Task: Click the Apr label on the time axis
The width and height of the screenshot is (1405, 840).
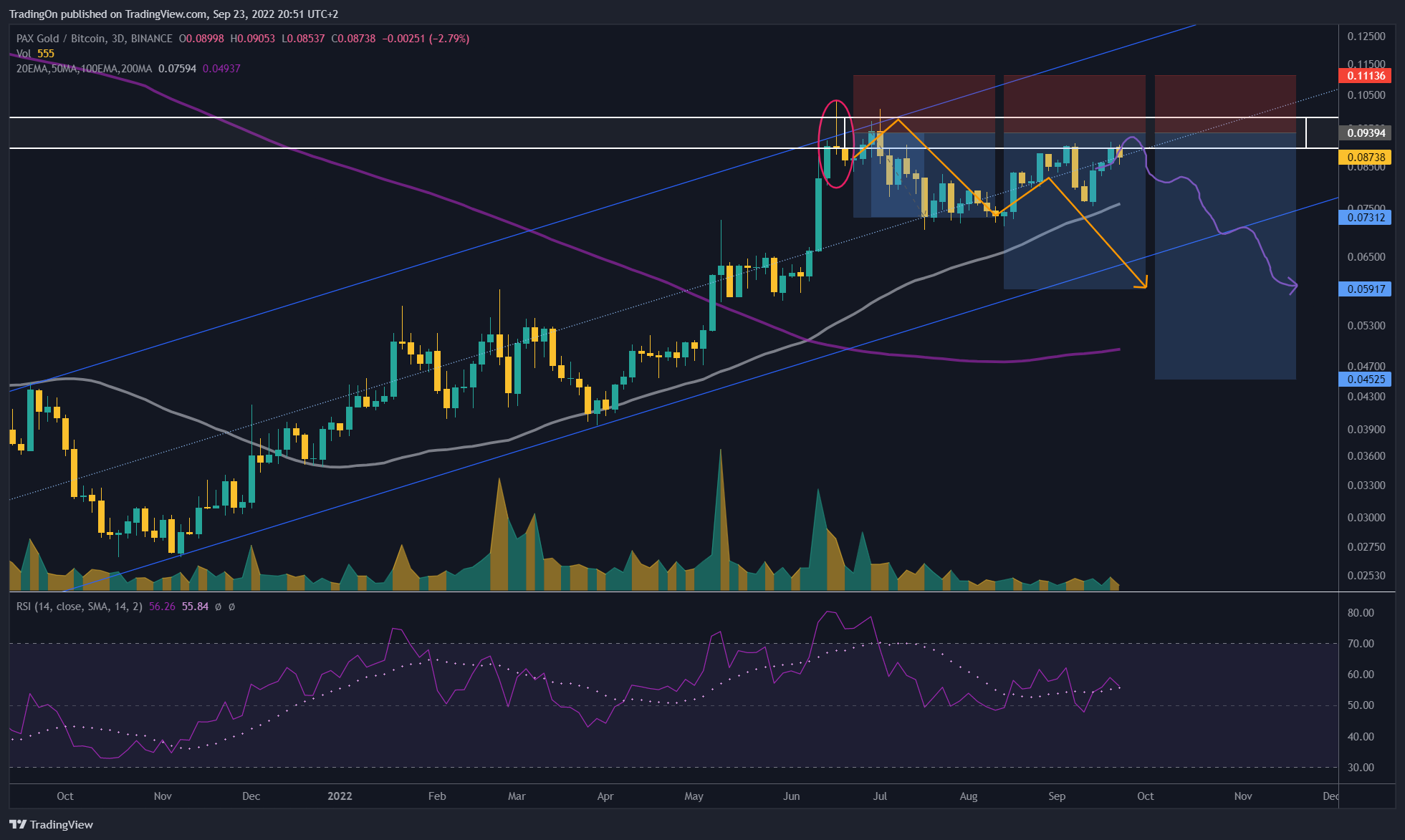Action: click(605, 796)
